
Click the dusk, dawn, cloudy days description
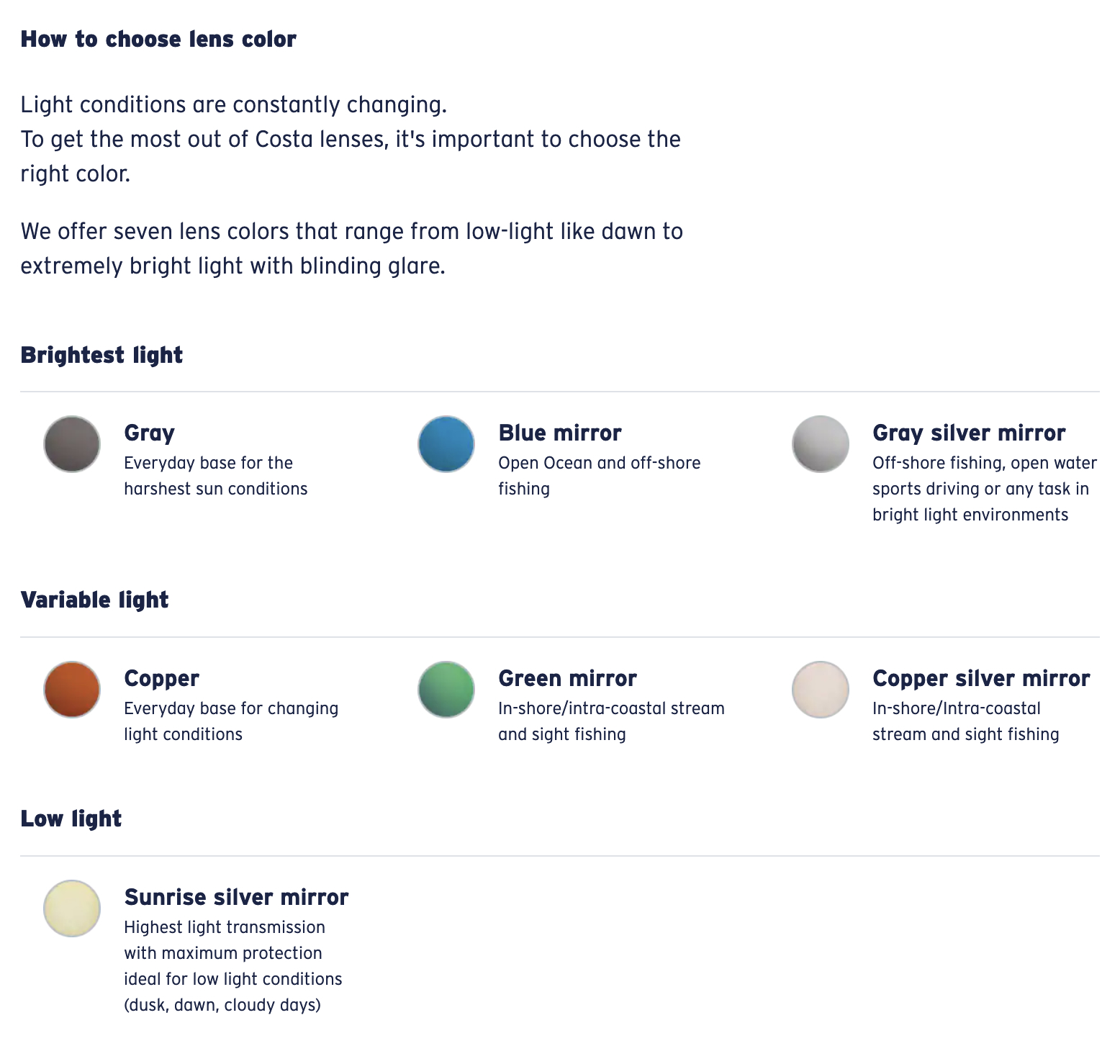[222, 1005]
